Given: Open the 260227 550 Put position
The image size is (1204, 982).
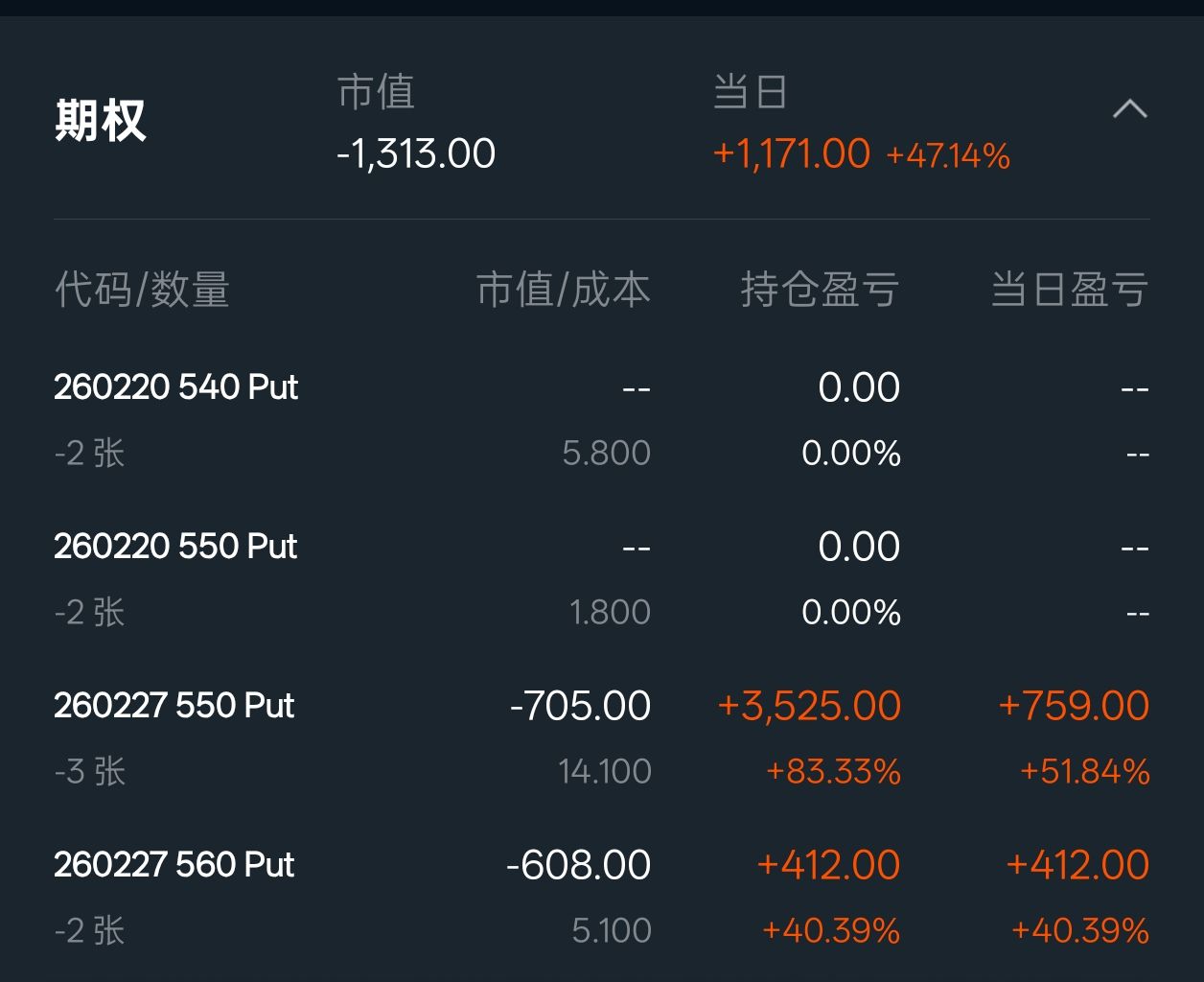Looking at the screenshot, I should 174,706.
